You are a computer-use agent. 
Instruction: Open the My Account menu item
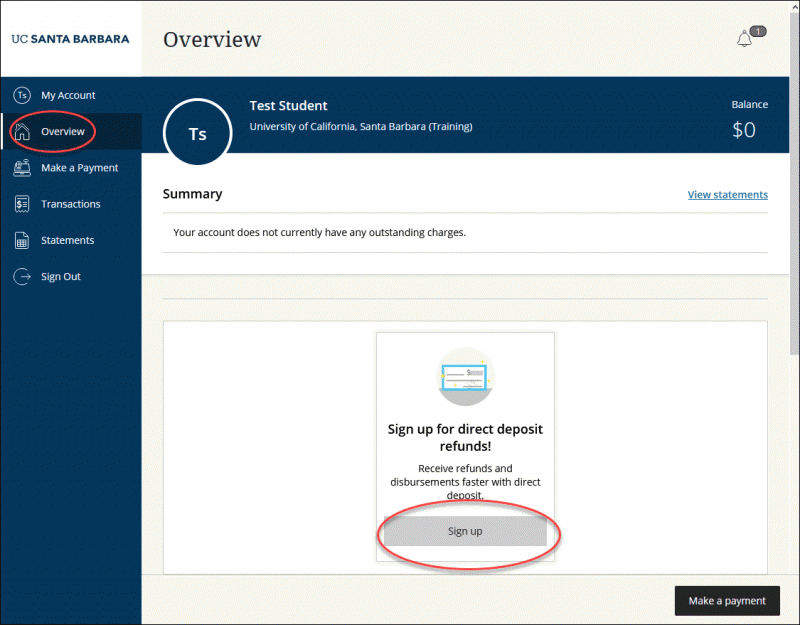coord(68,95)
